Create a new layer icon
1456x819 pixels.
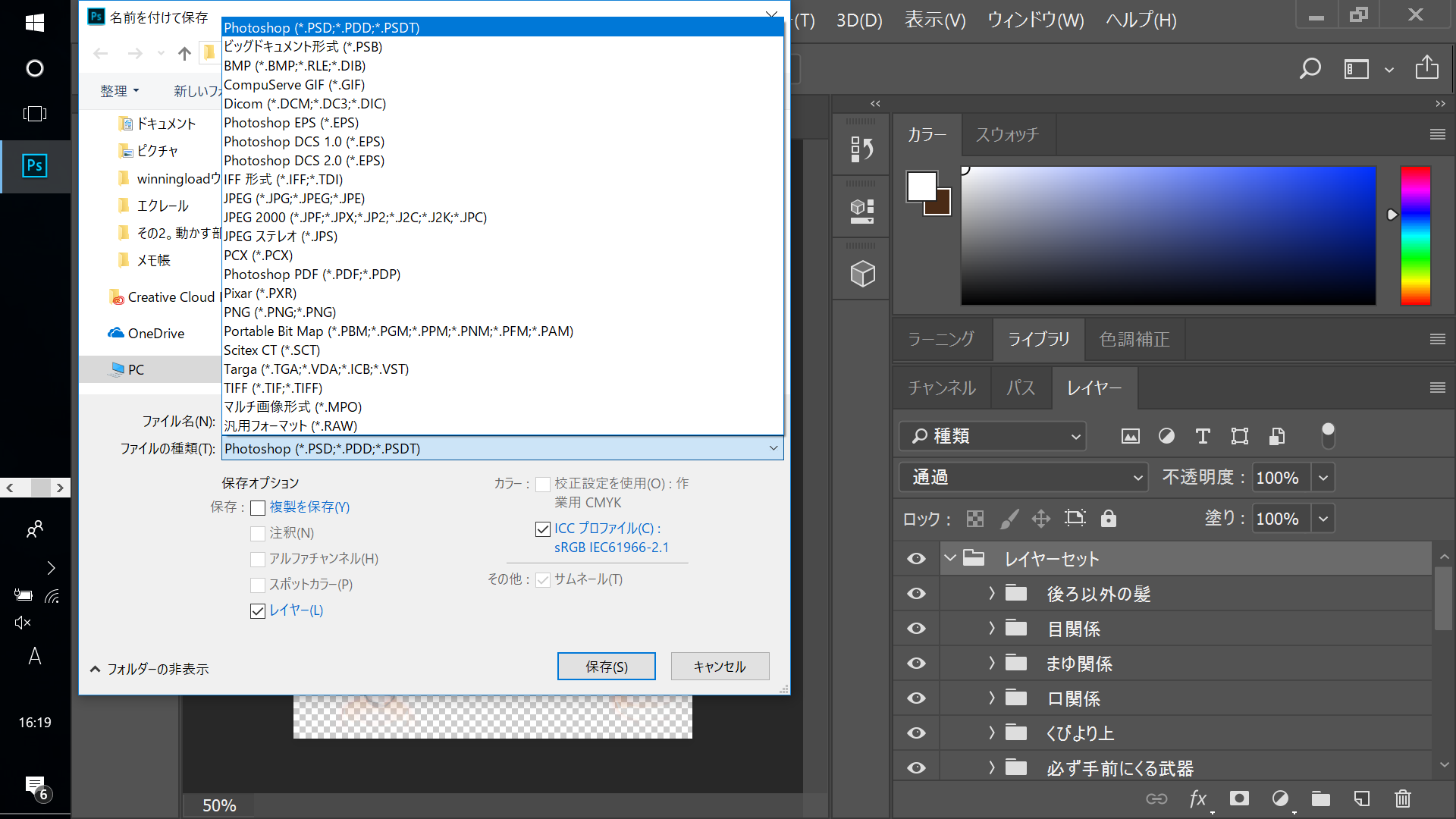[x=1362, y=799]
